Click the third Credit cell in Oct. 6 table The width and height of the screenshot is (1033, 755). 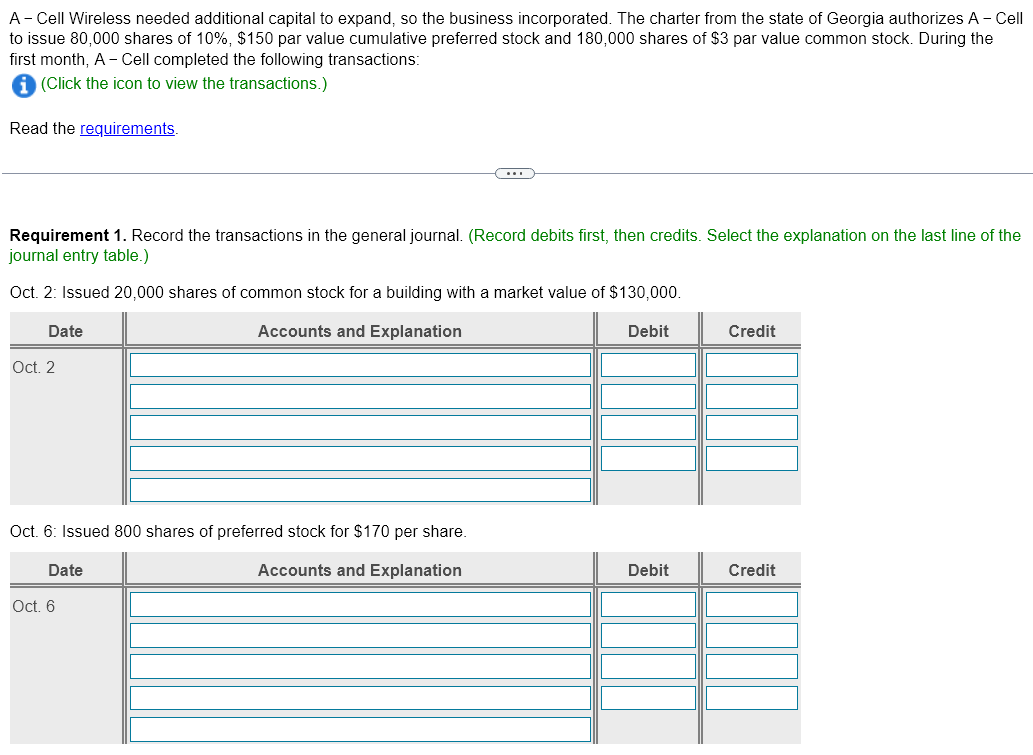(x=750, y=665)
